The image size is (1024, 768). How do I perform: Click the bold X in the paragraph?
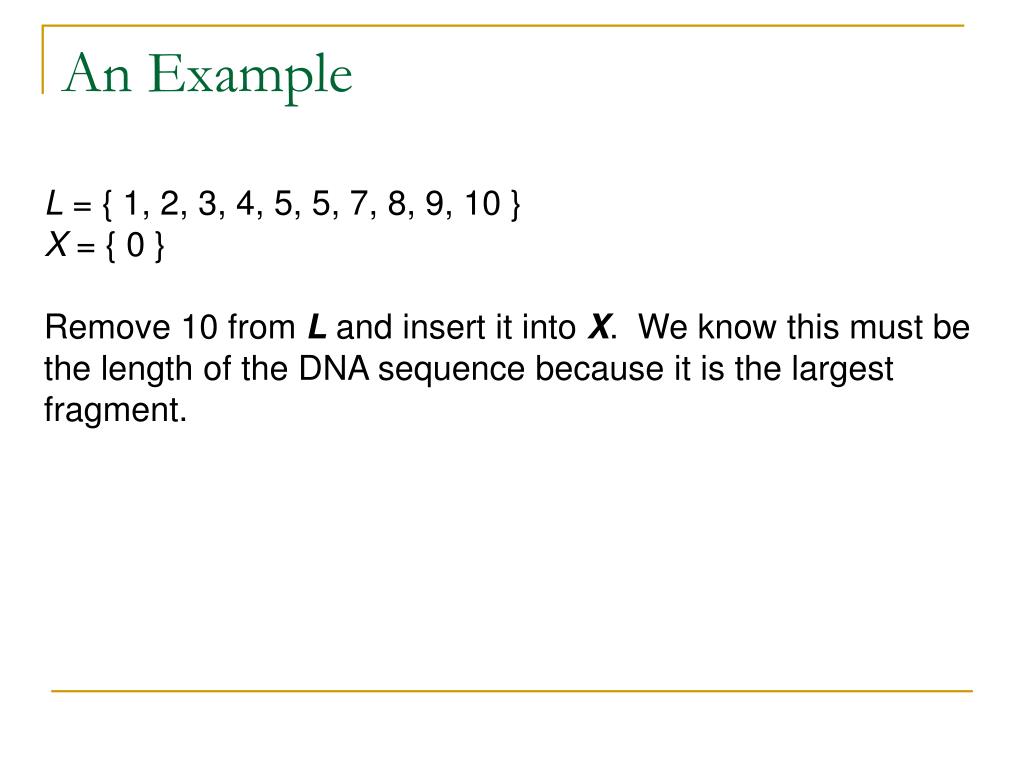pos(599,327)
